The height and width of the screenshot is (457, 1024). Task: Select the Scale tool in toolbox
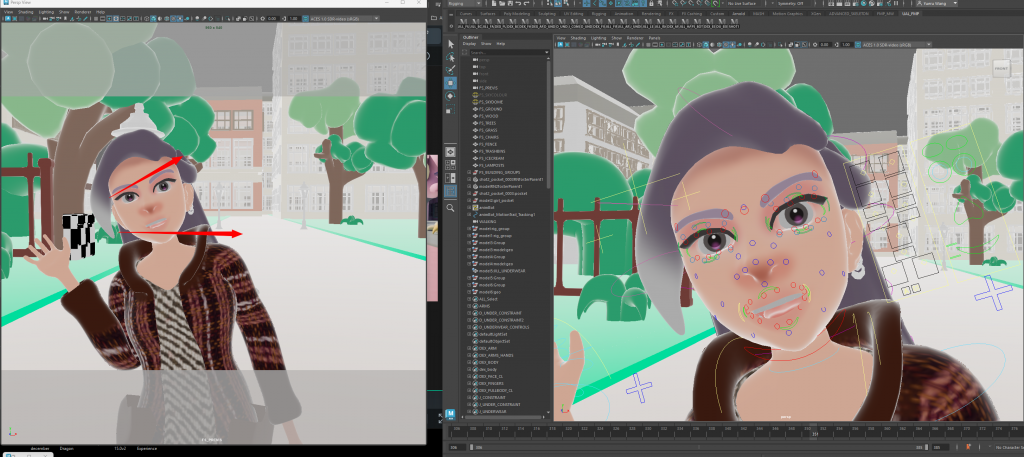(451, 109)
